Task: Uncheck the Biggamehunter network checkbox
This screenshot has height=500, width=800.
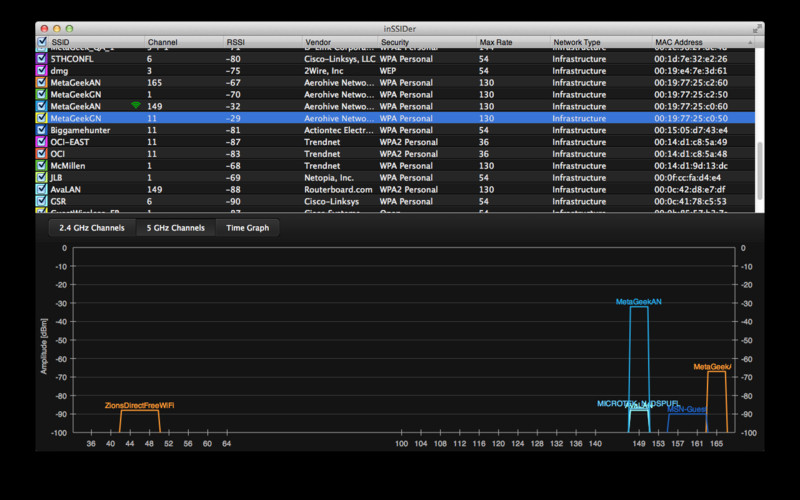Action: tap(41, 130)
